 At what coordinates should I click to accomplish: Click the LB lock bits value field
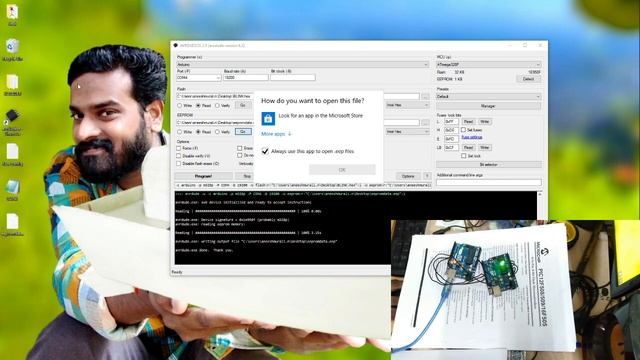pyautogui.click(x=451, y=147)
